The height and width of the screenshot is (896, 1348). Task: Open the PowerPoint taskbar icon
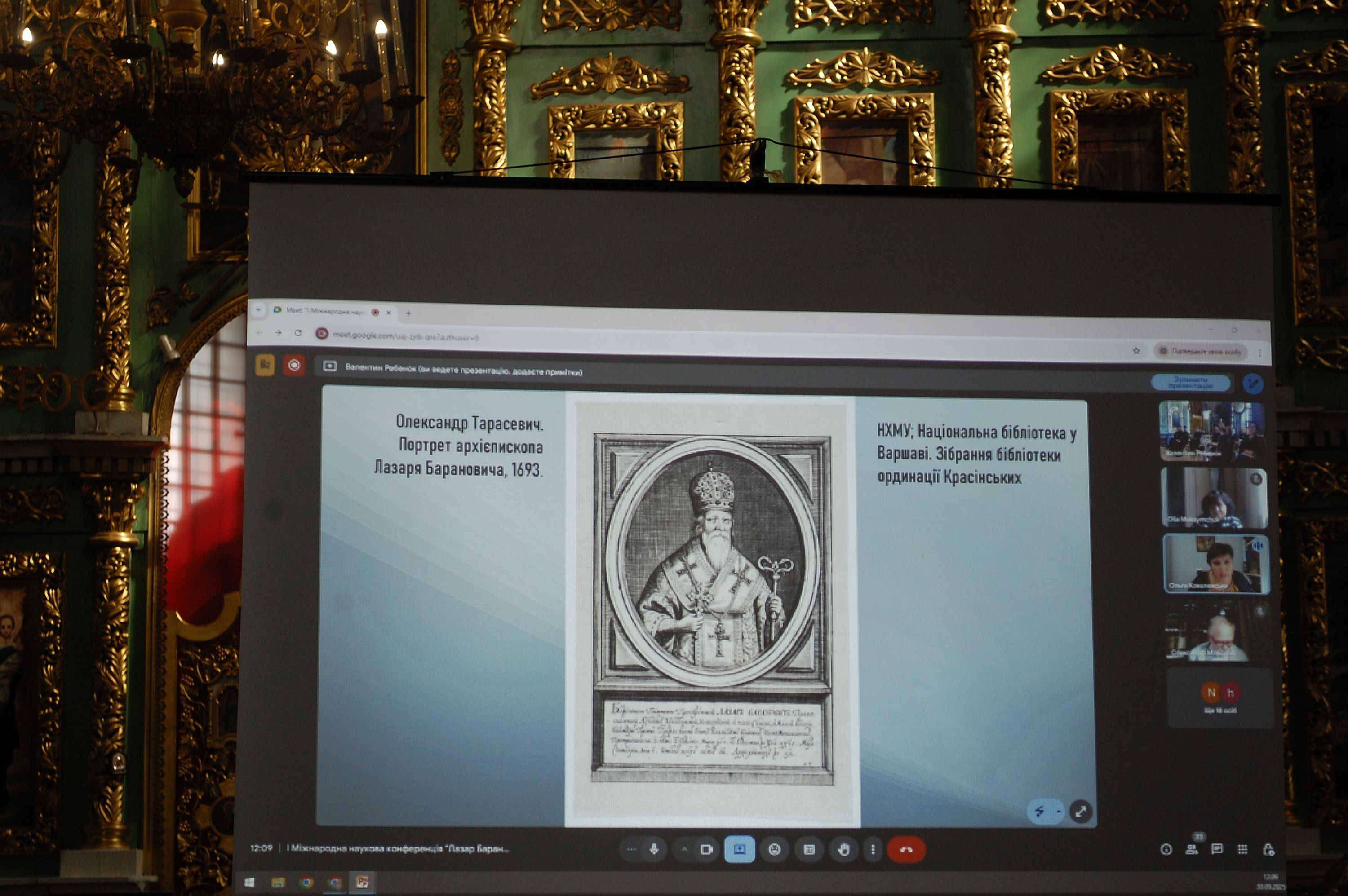click(363, 882)
